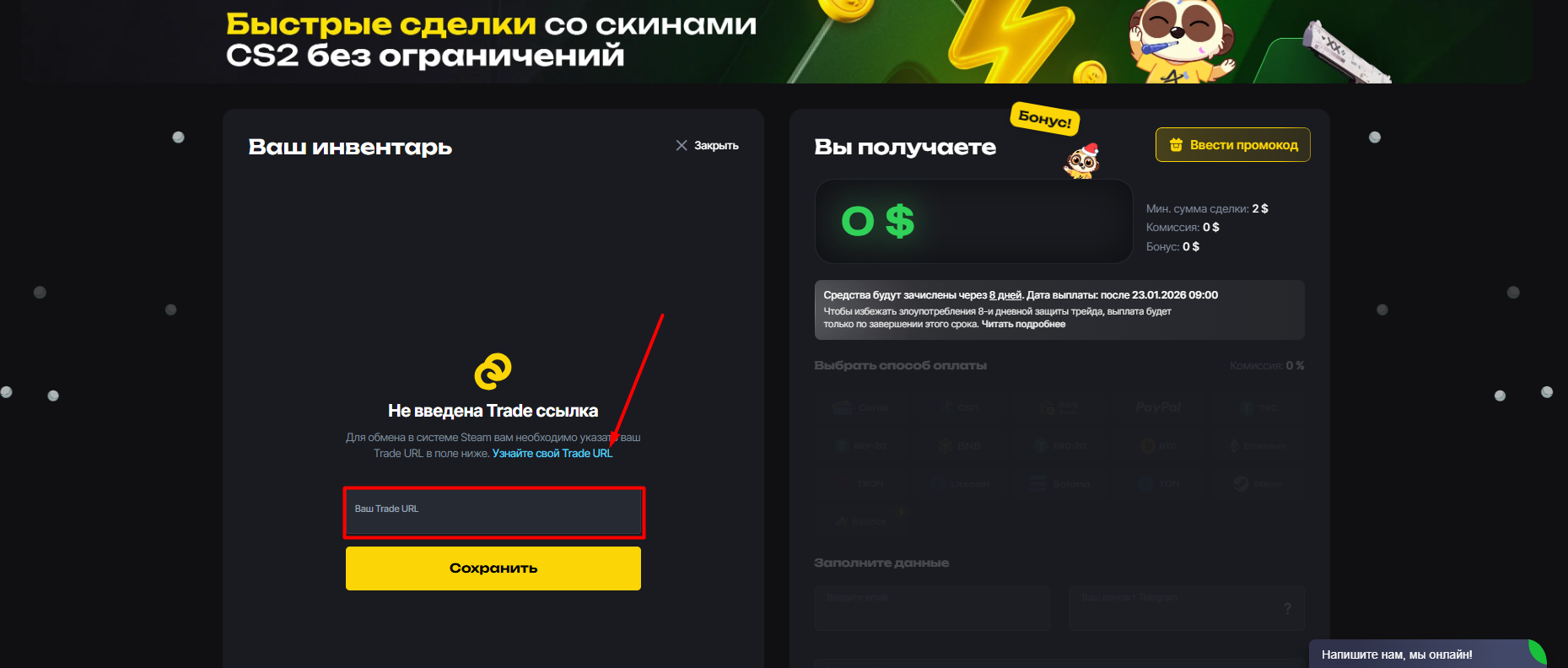This screenshot has width=1568, height=668.
Task: Choose the Balance payout option
Action: pyautogui.click(x=861, y=521)
